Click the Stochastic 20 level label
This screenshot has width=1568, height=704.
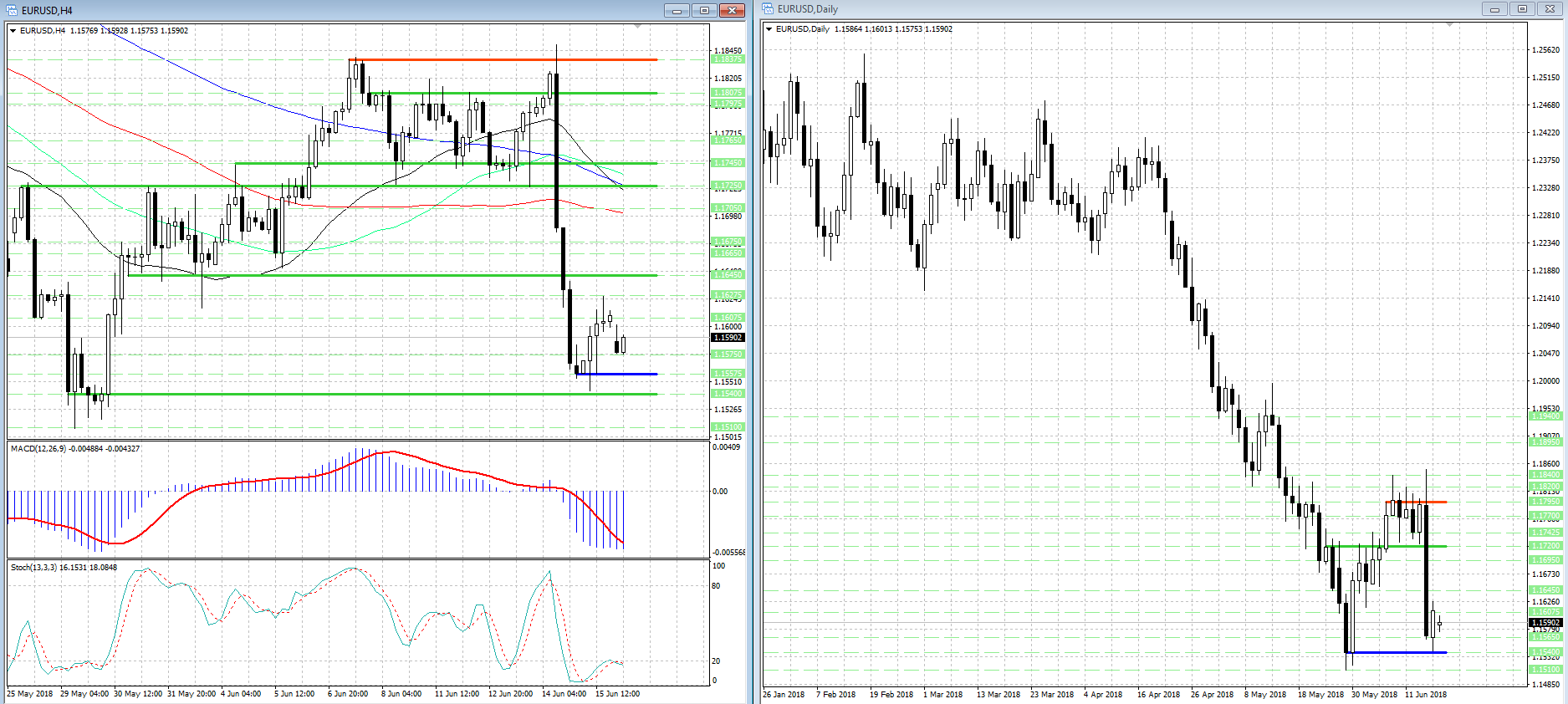(716, 661)
